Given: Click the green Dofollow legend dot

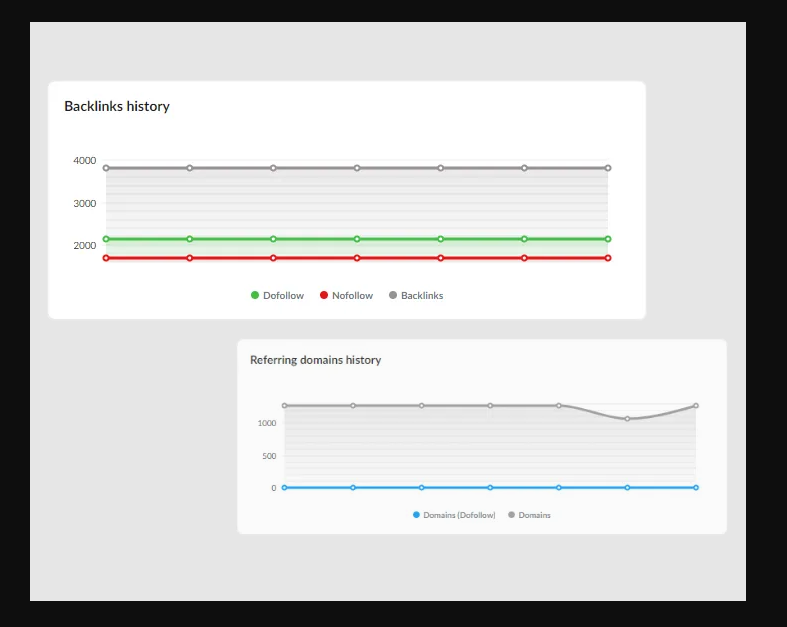Looking at the screenshot, I should point(254,295).
